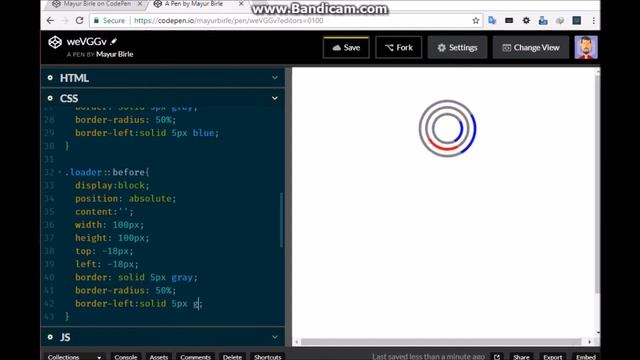Click the Share button
The height and width of the screenshot is (360, 640).
click(521, 357)
